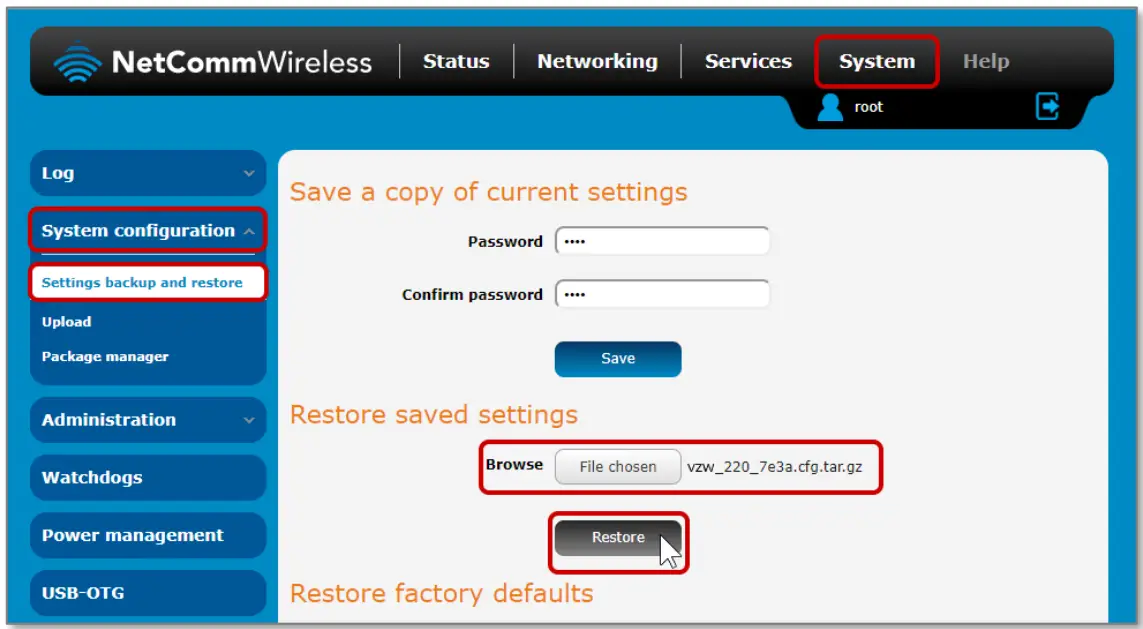Select Settings backup and restore

coord(142,283)
